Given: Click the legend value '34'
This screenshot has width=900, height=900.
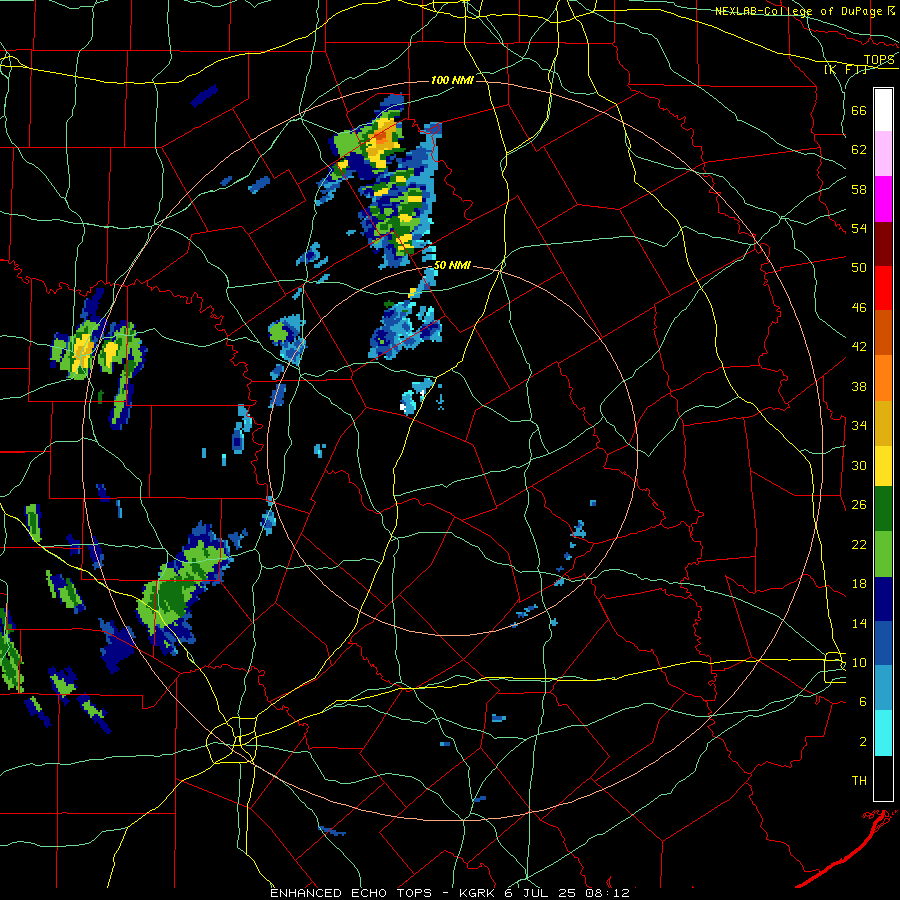Looking at the screenshot, I should (859, 426).
